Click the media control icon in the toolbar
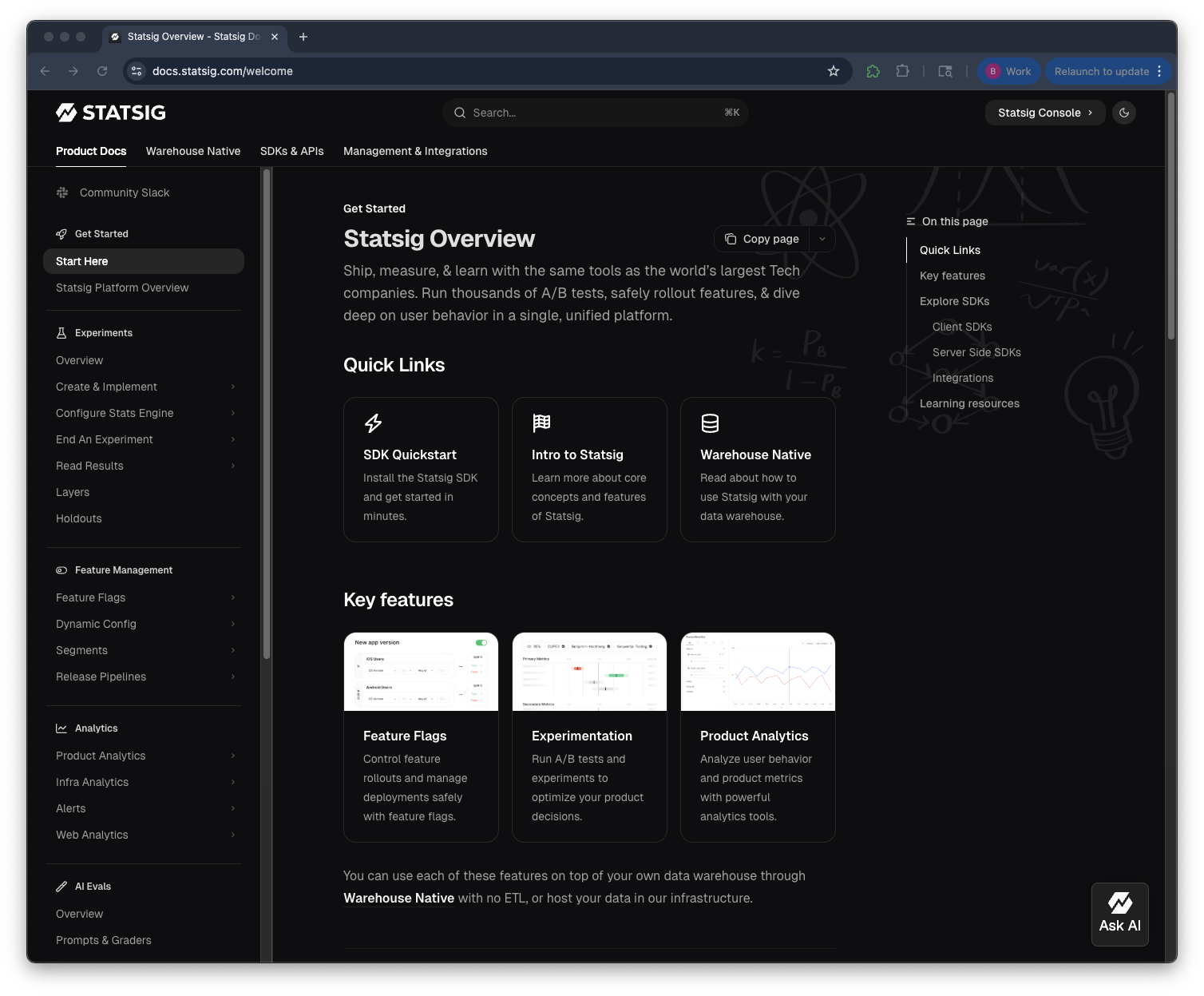The width and height of the screenshot is (1204, 996). pos(945,71)
